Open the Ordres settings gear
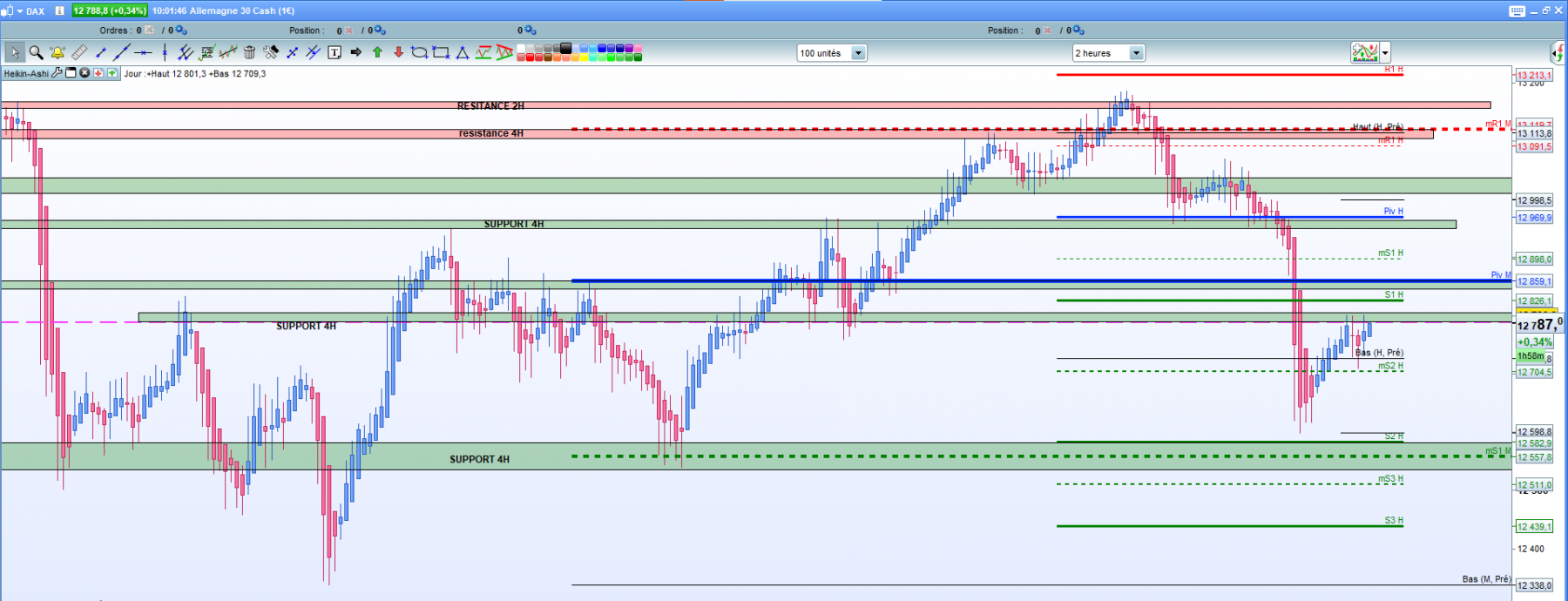Viewport: 1568px width, 601px height. click(x=181, y=30)
